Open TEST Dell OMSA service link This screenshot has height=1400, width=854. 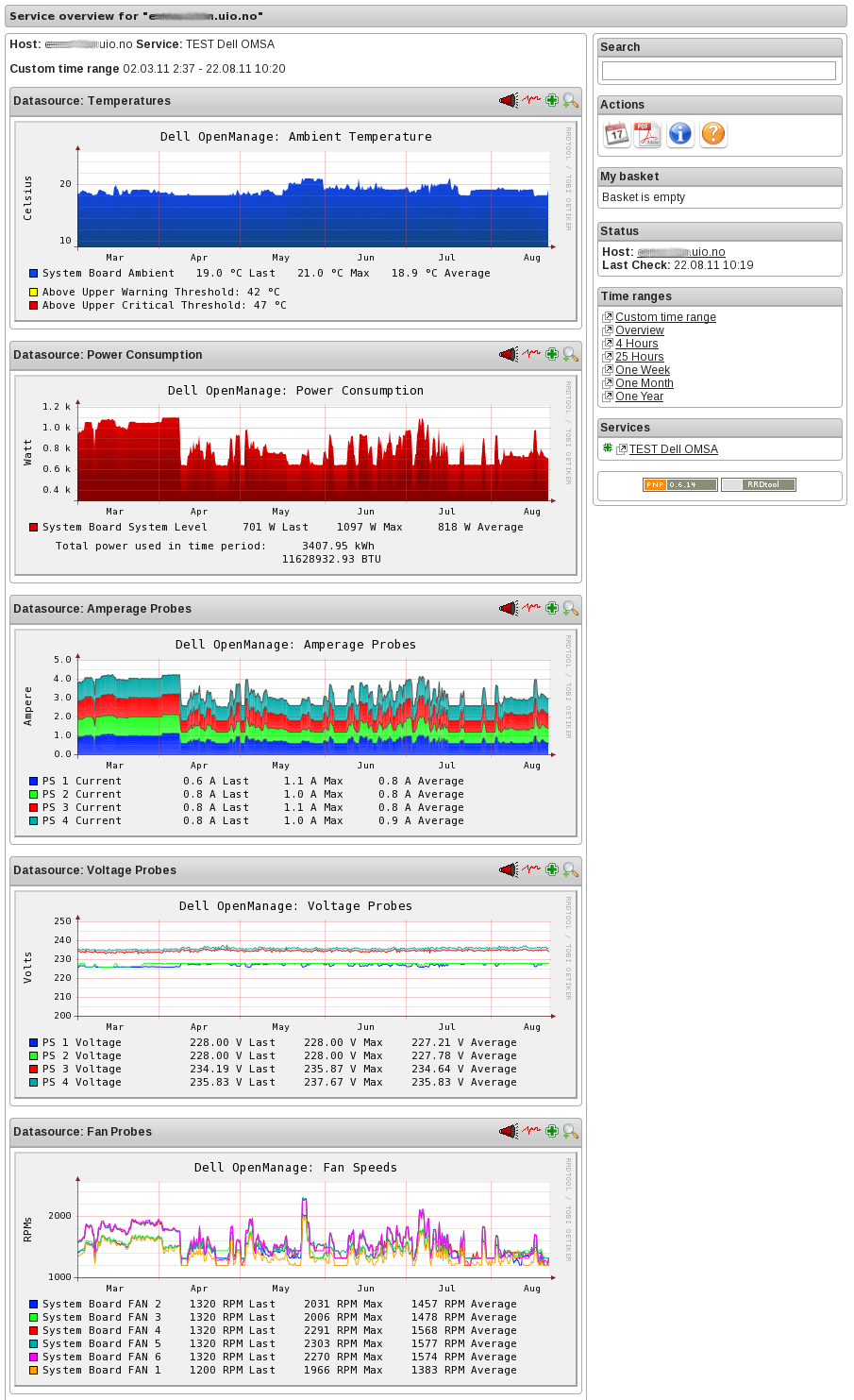point(674,449)
